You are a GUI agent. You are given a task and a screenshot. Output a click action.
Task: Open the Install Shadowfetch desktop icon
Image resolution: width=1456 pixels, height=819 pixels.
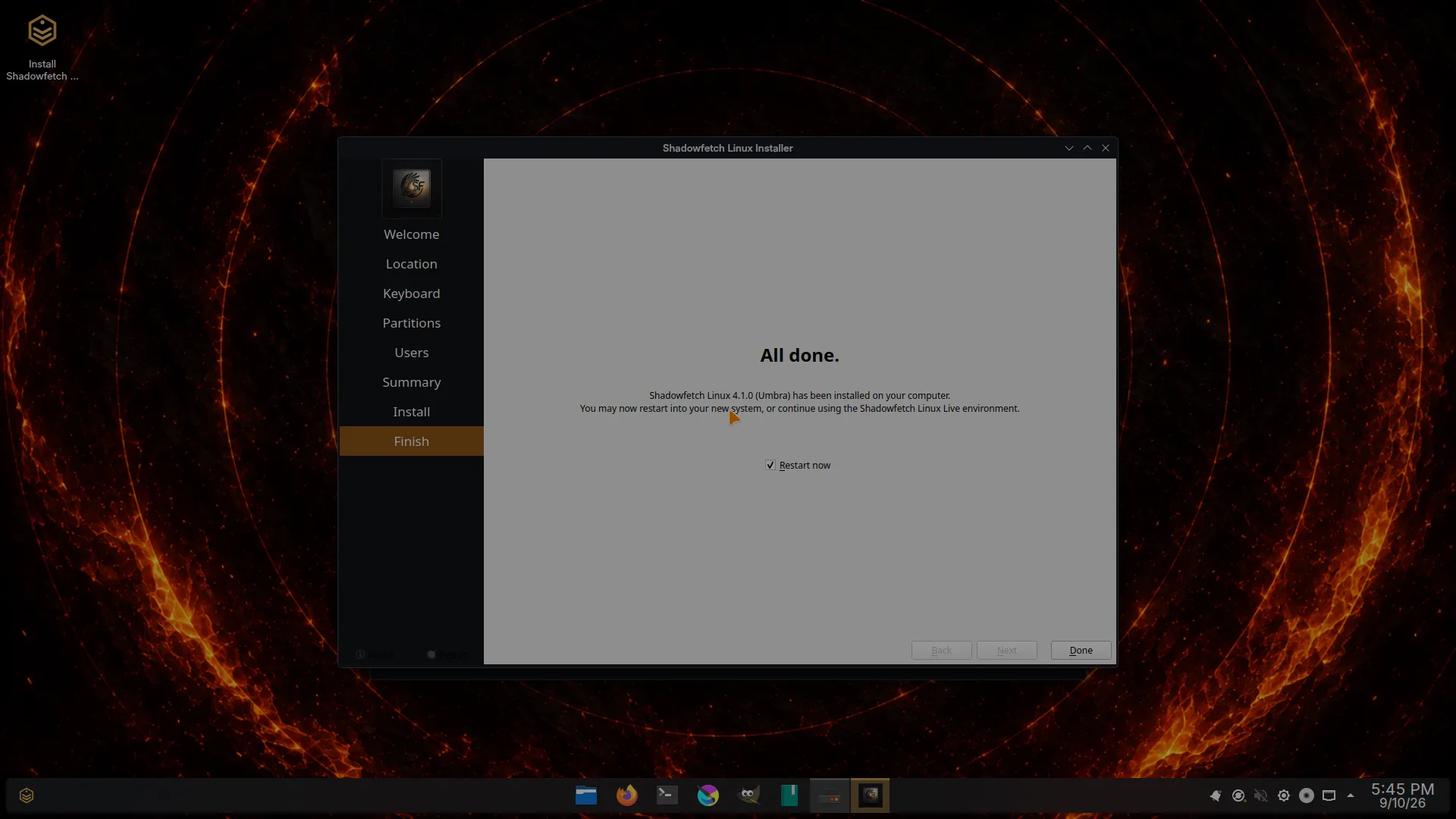coord(42,47)
